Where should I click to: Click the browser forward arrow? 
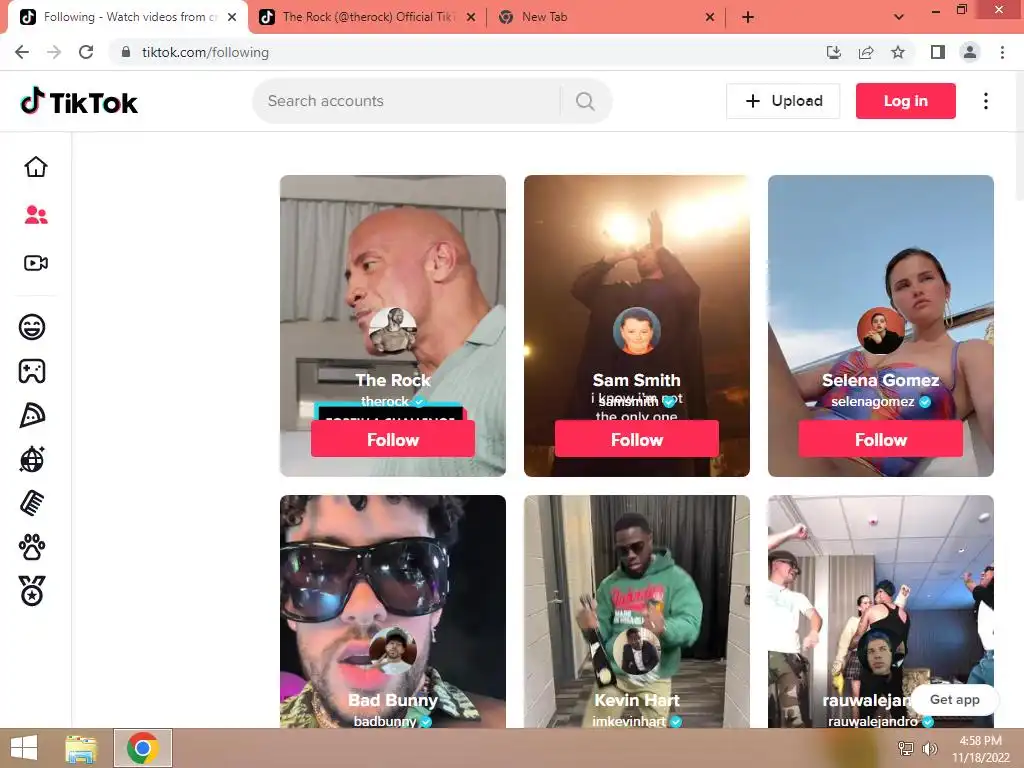[x=54, y=52]
